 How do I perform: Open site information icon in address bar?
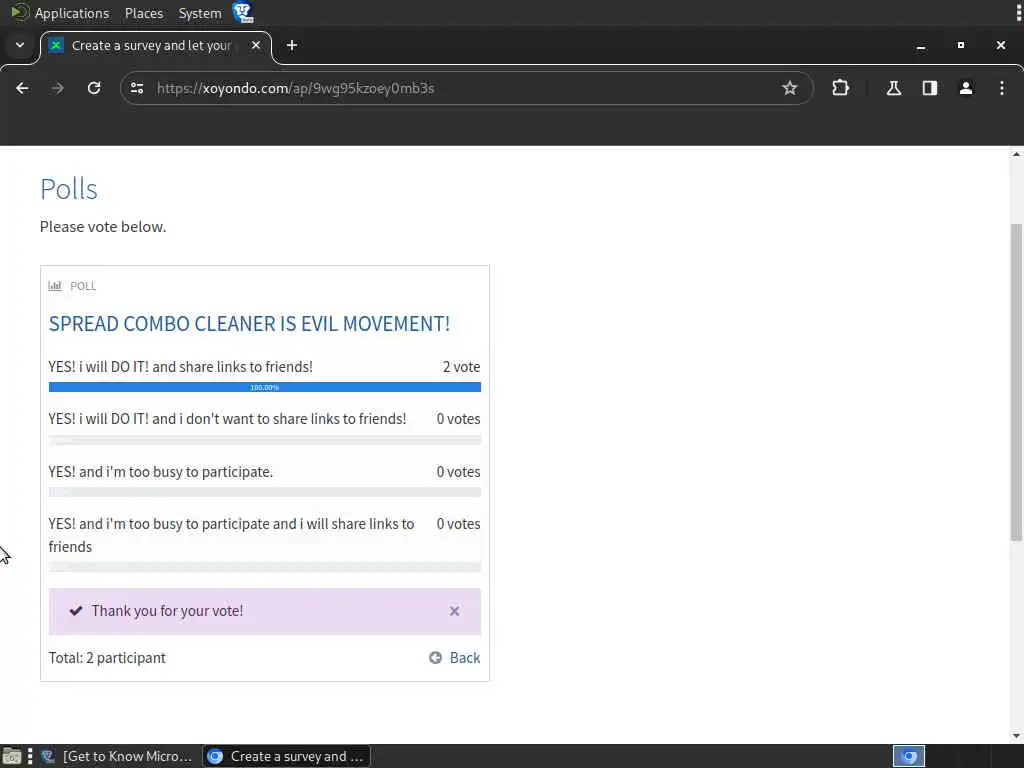coord(137,88)
